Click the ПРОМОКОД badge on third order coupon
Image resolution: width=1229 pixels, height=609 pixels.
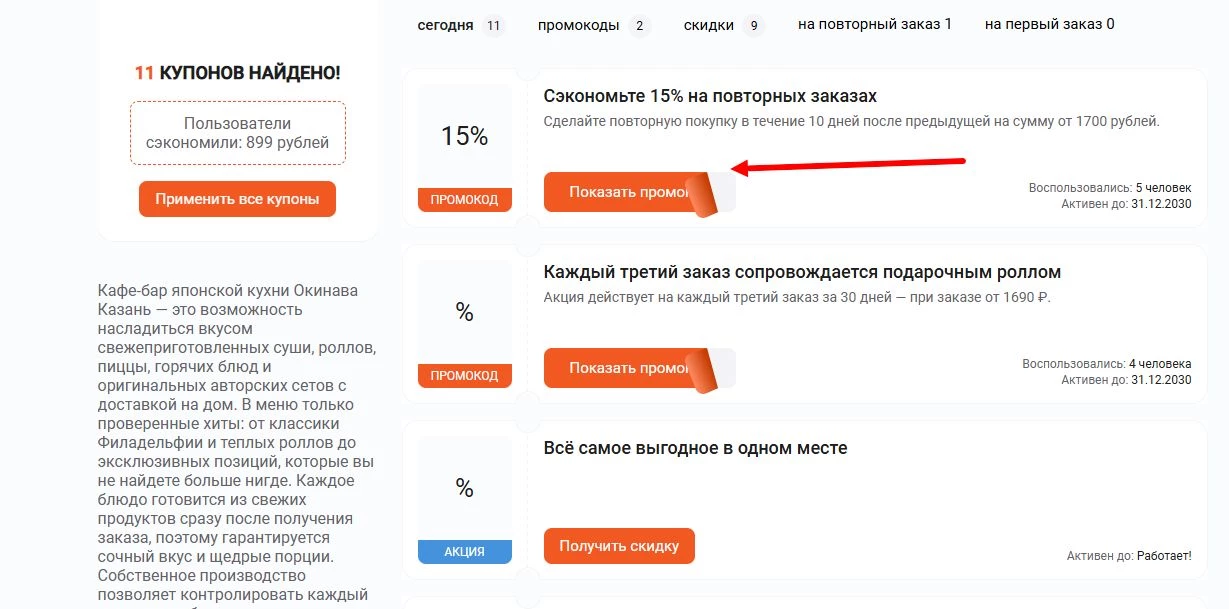463,375
